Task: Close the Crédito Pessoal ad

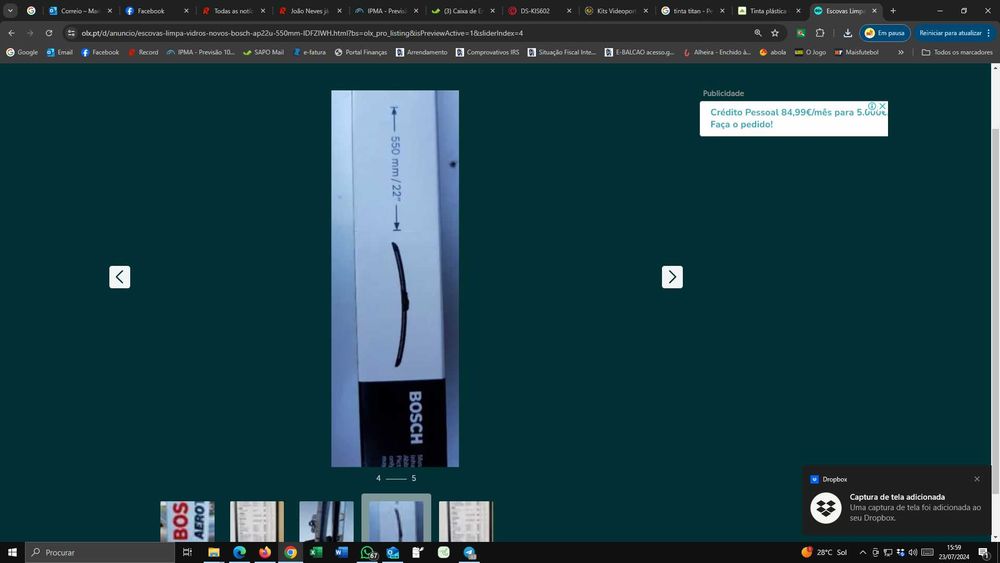Action: tap(883, 106)
